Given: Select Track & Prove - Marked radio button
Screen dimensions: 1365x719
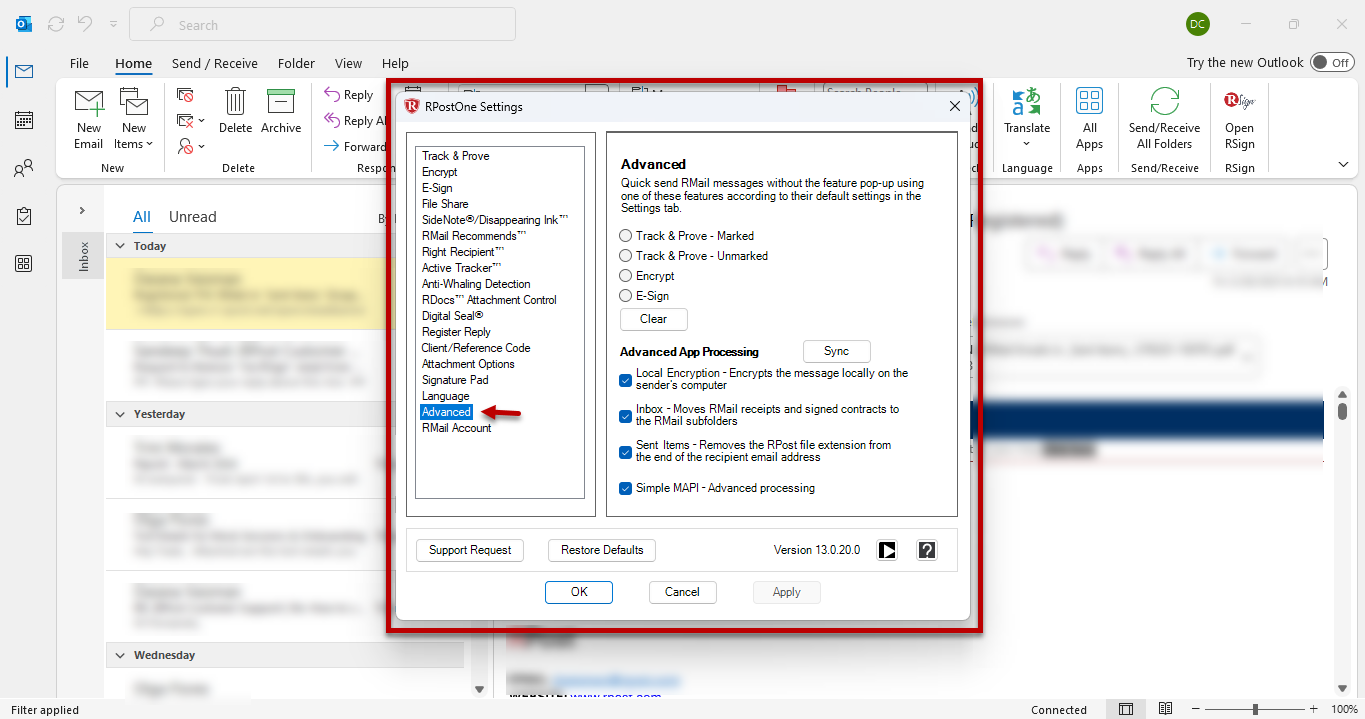Looking at the screenshot, I should click(626, 236).
